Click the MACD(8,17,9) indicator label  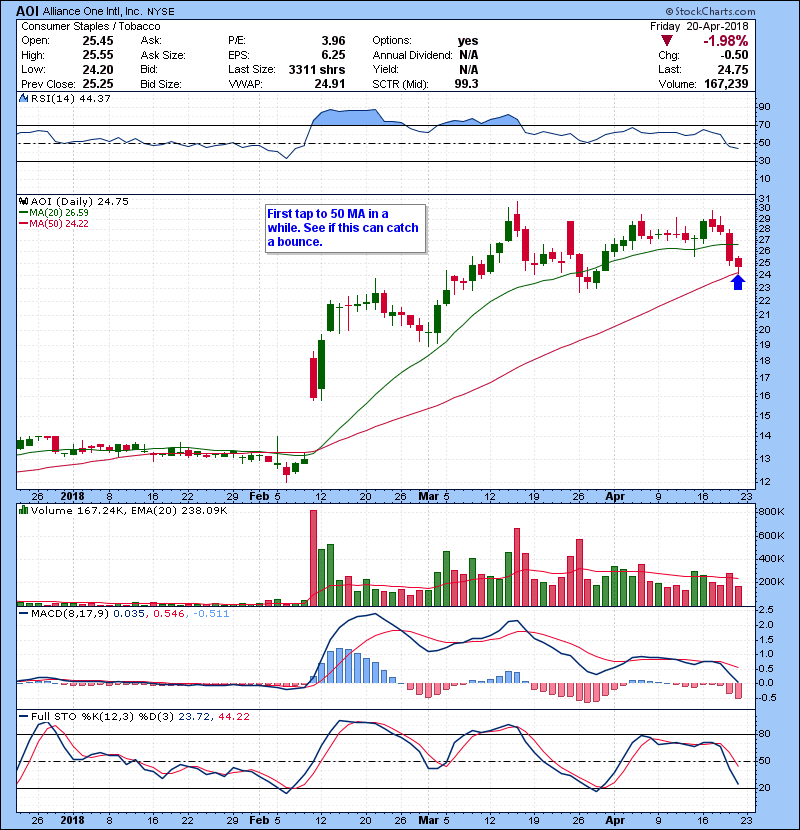[70, 614]
